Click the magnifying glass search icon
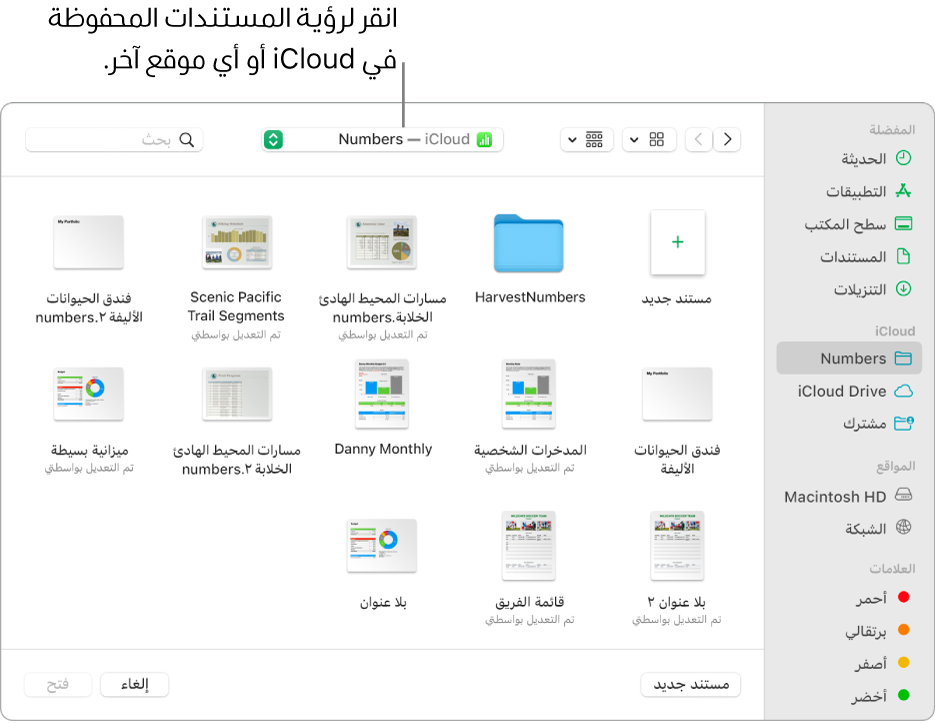935x724 pixels. click(x=187, y=140)
